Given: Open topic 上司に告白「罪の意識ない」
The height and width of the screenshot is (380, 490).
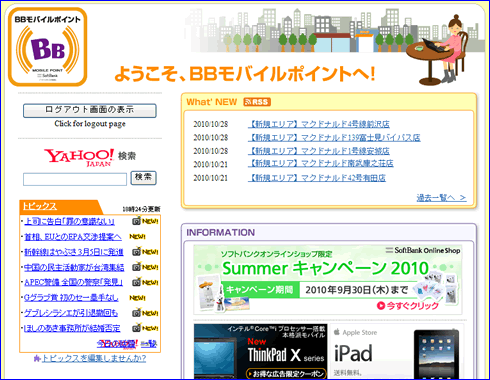Looking at the screenshot, I should click(69, 221).
